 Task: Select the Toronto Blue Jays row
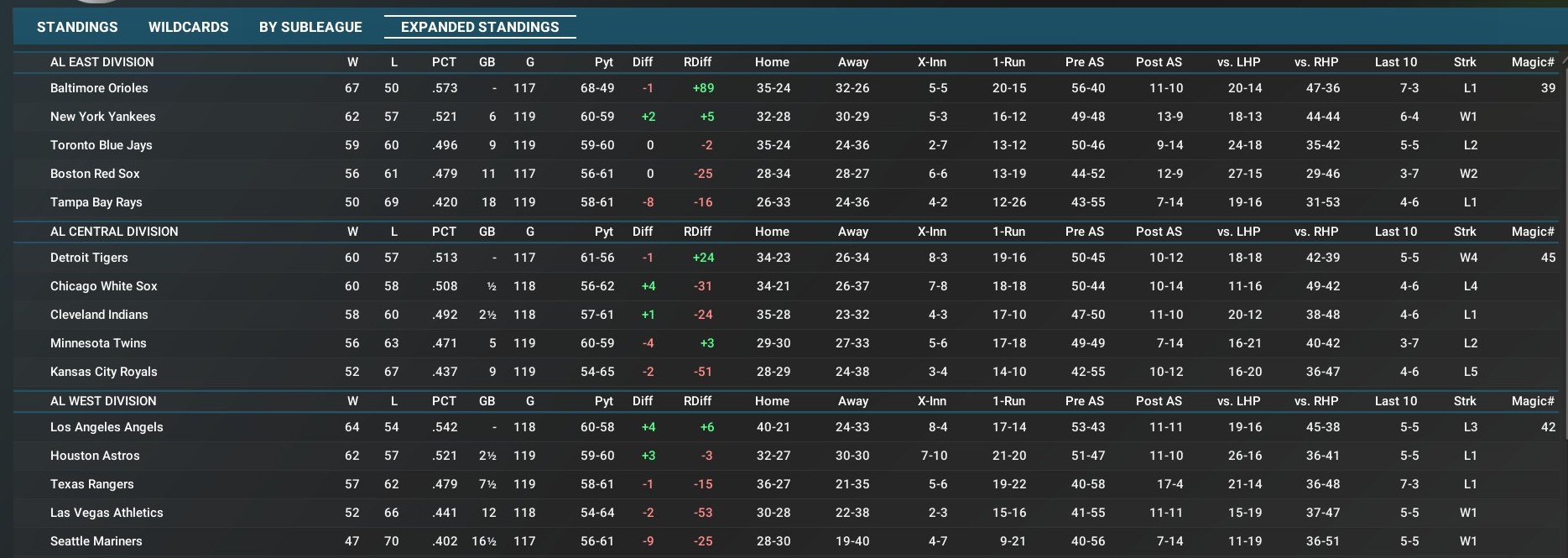tap(101, 145)
